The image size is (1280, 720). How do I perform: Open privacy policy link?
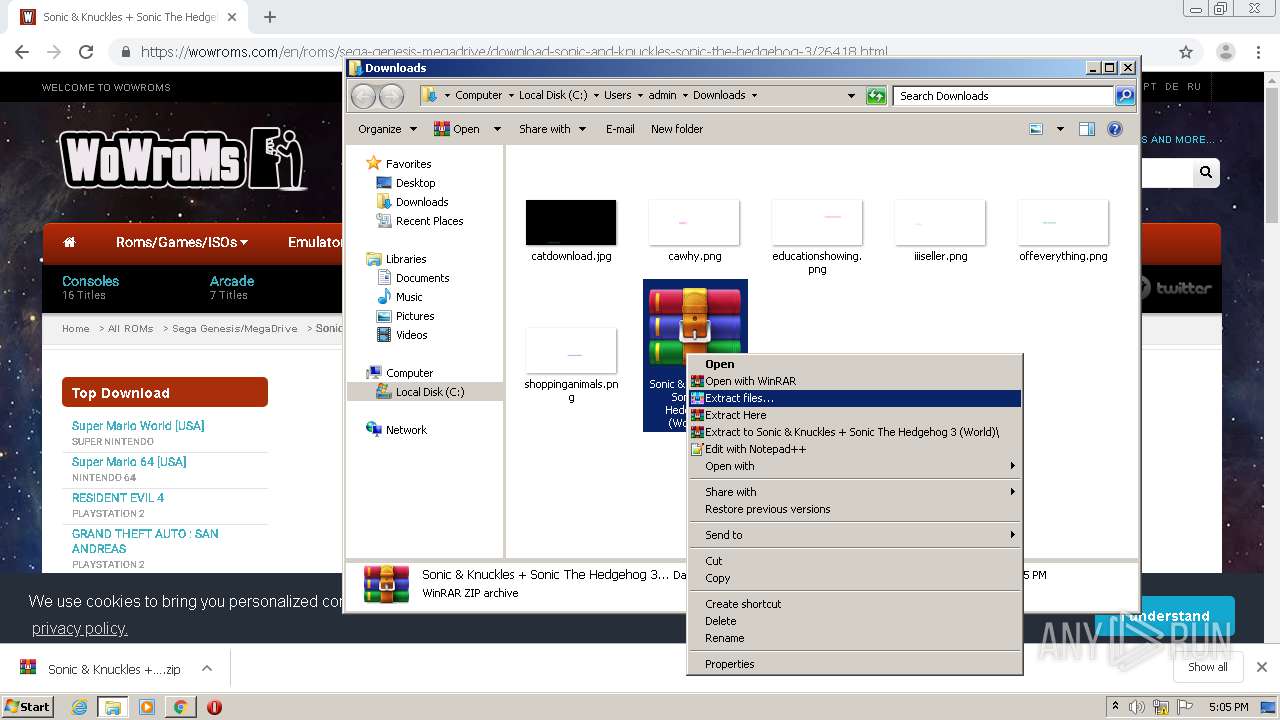pyautogui.click(x=80, y=628)
